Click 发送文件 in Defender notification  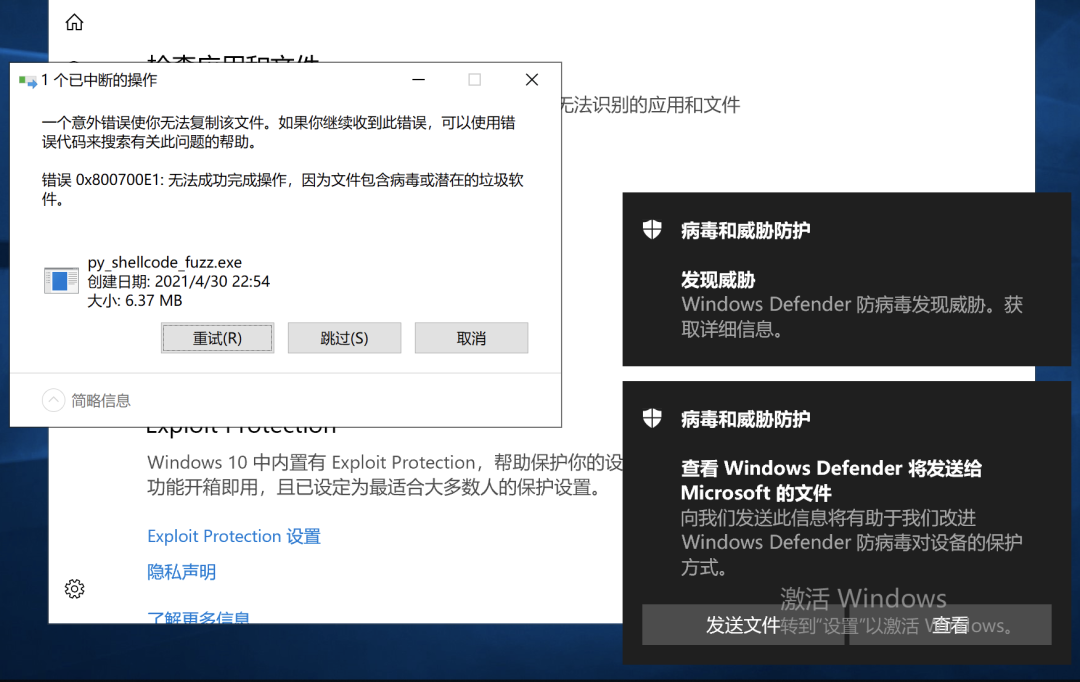743,625
